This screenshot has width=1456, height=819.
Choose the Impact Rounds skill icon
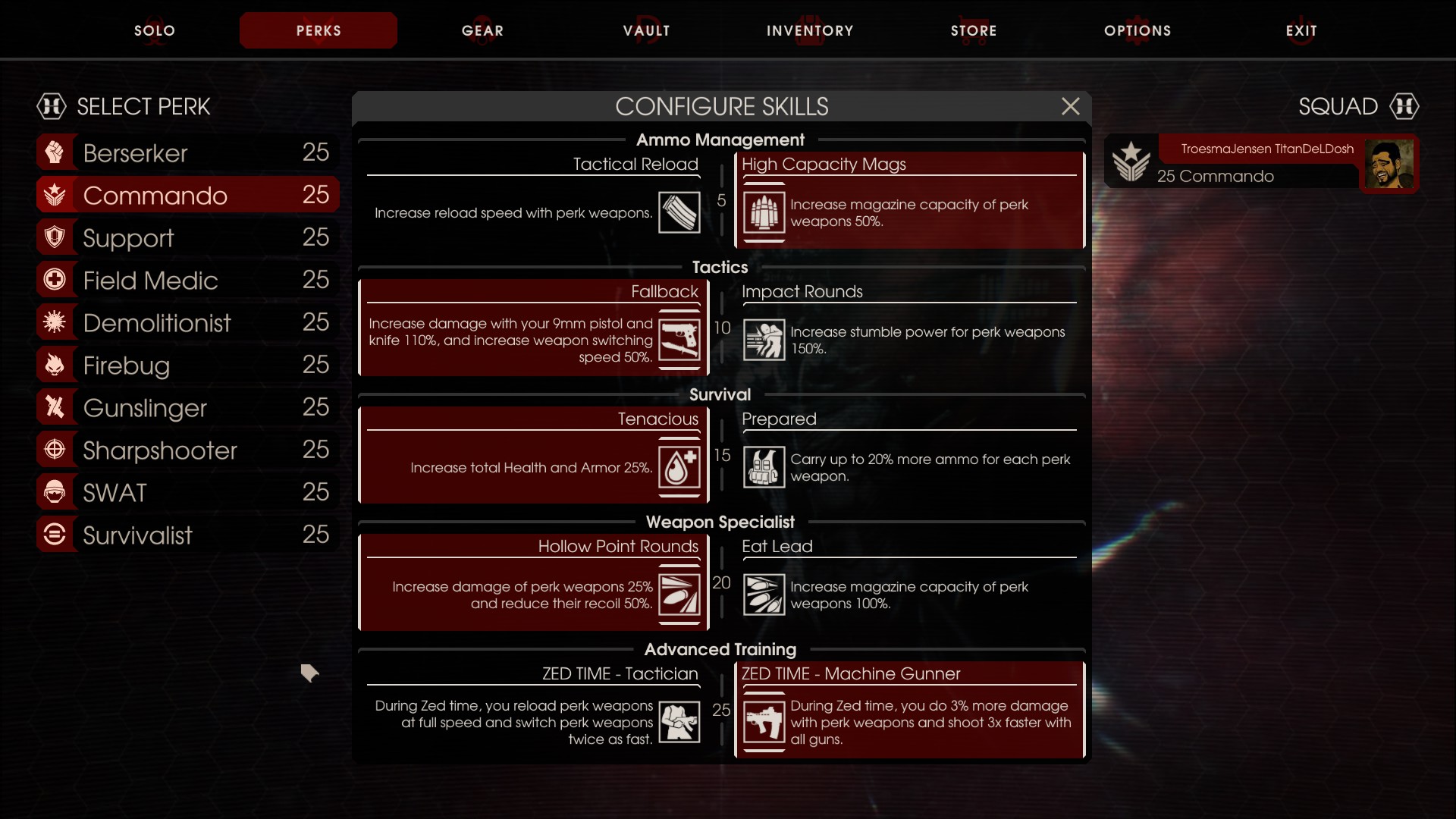(764, 340)
